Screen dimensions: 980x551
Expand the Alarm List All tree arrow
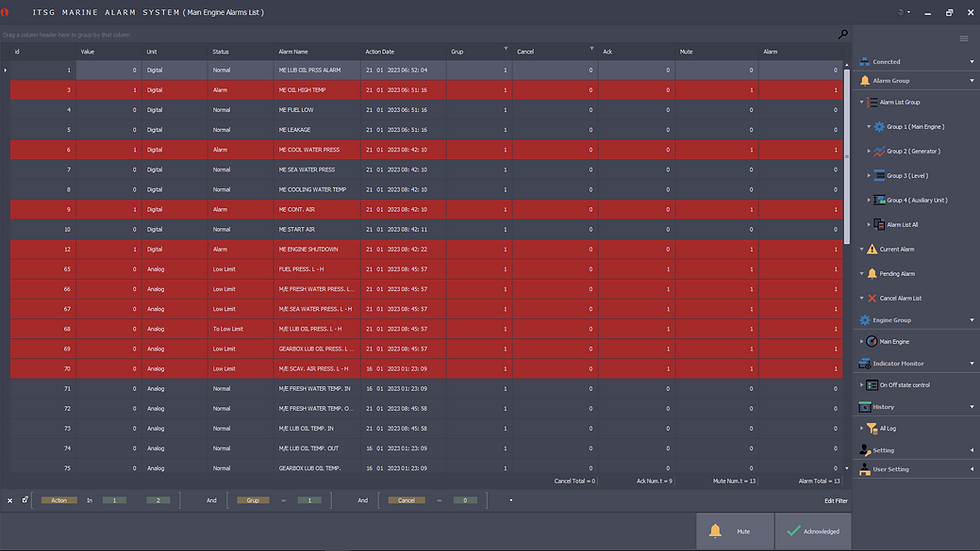pos(869,224)
